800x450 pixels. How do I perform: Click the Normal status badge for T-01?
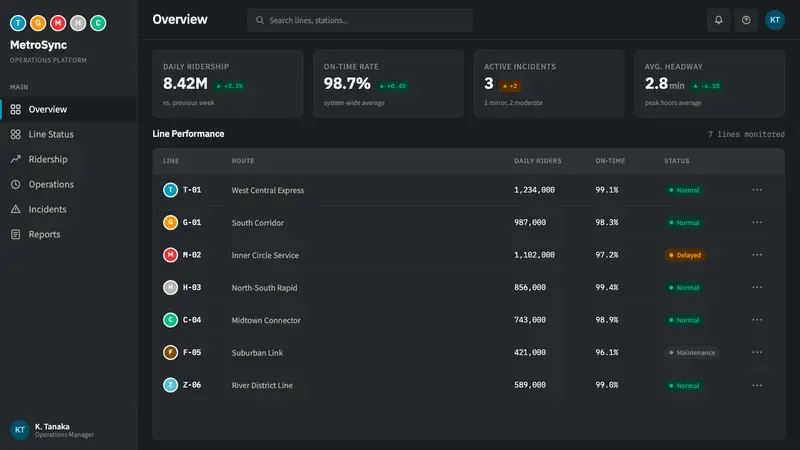[684, 190]
